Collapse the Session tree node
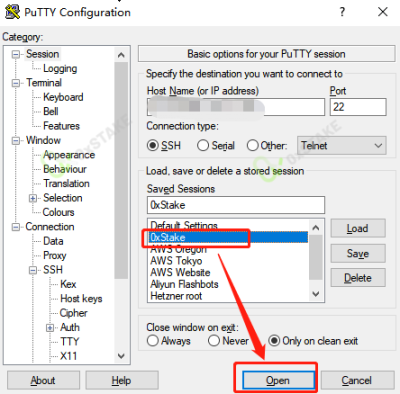This screenshot has height=394, width=400. click(x=16, y=54)
